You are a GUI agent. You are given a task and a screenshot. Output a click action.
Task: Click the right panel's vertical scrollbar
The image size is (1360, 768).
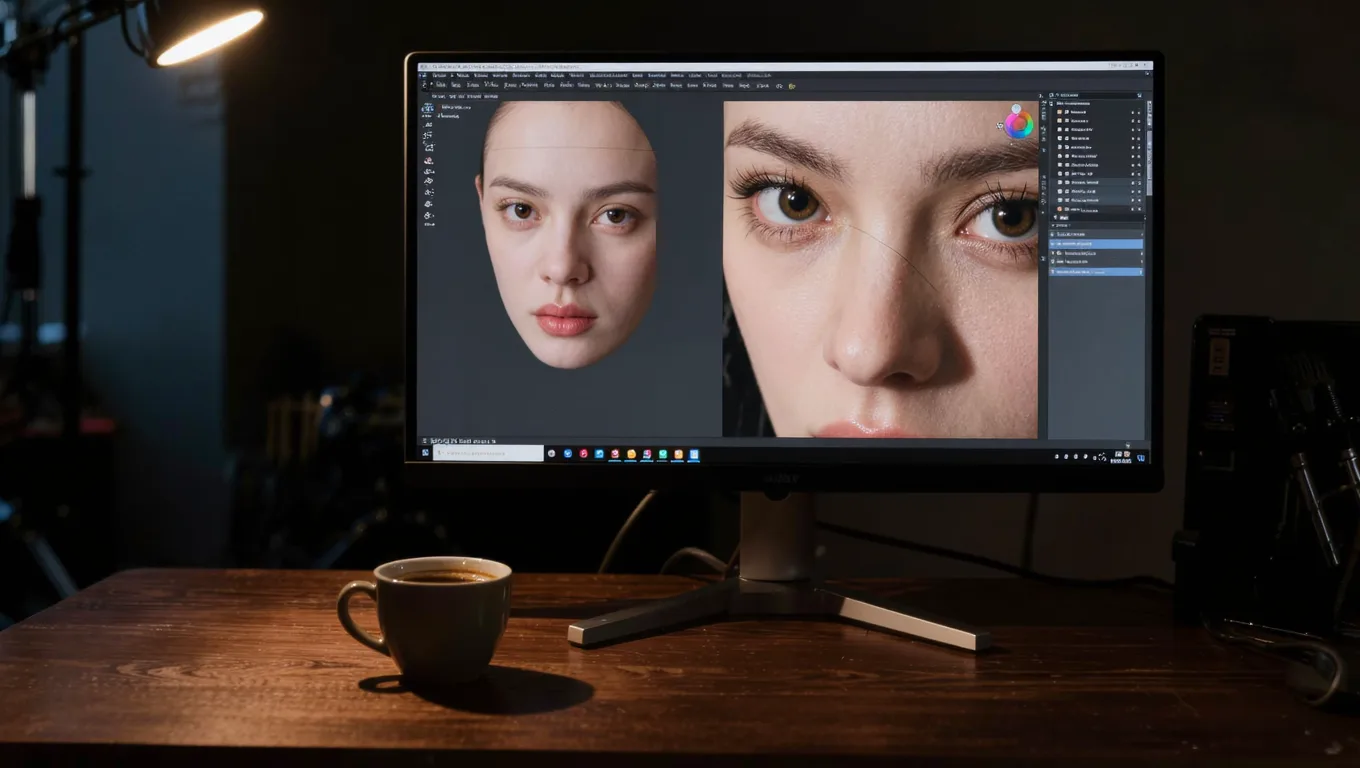pos(1149,150)
